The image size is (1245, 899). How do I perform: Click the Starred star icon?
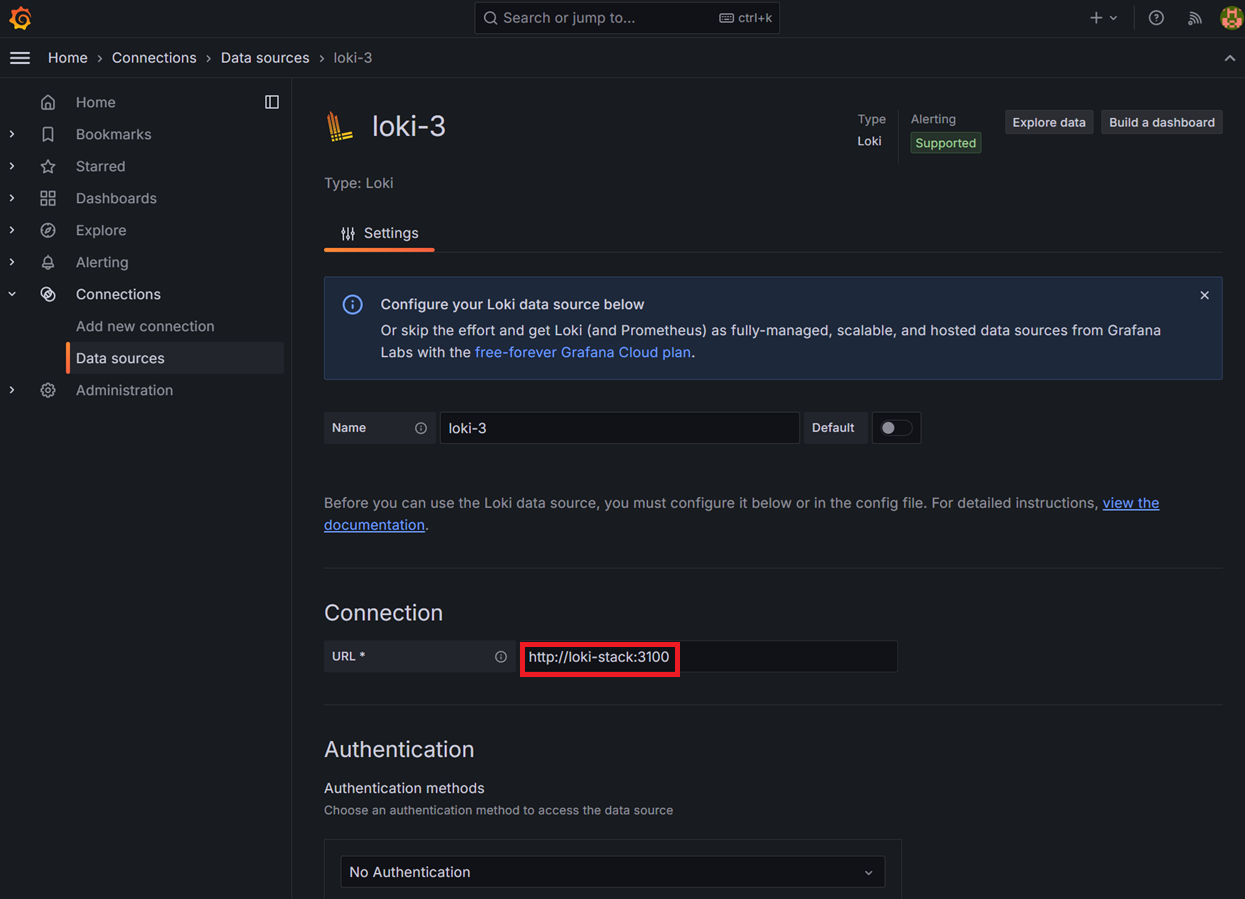(x=48, y=166)
